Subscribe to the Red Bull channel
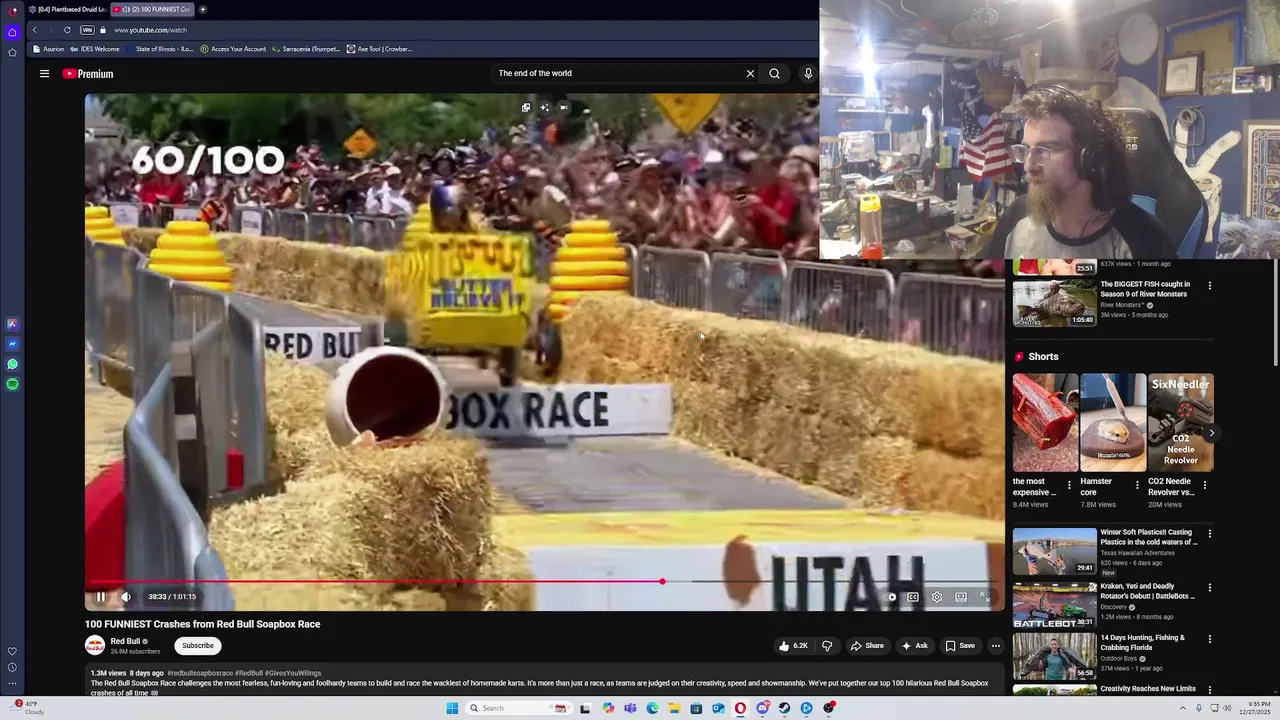 pos(198,646)
